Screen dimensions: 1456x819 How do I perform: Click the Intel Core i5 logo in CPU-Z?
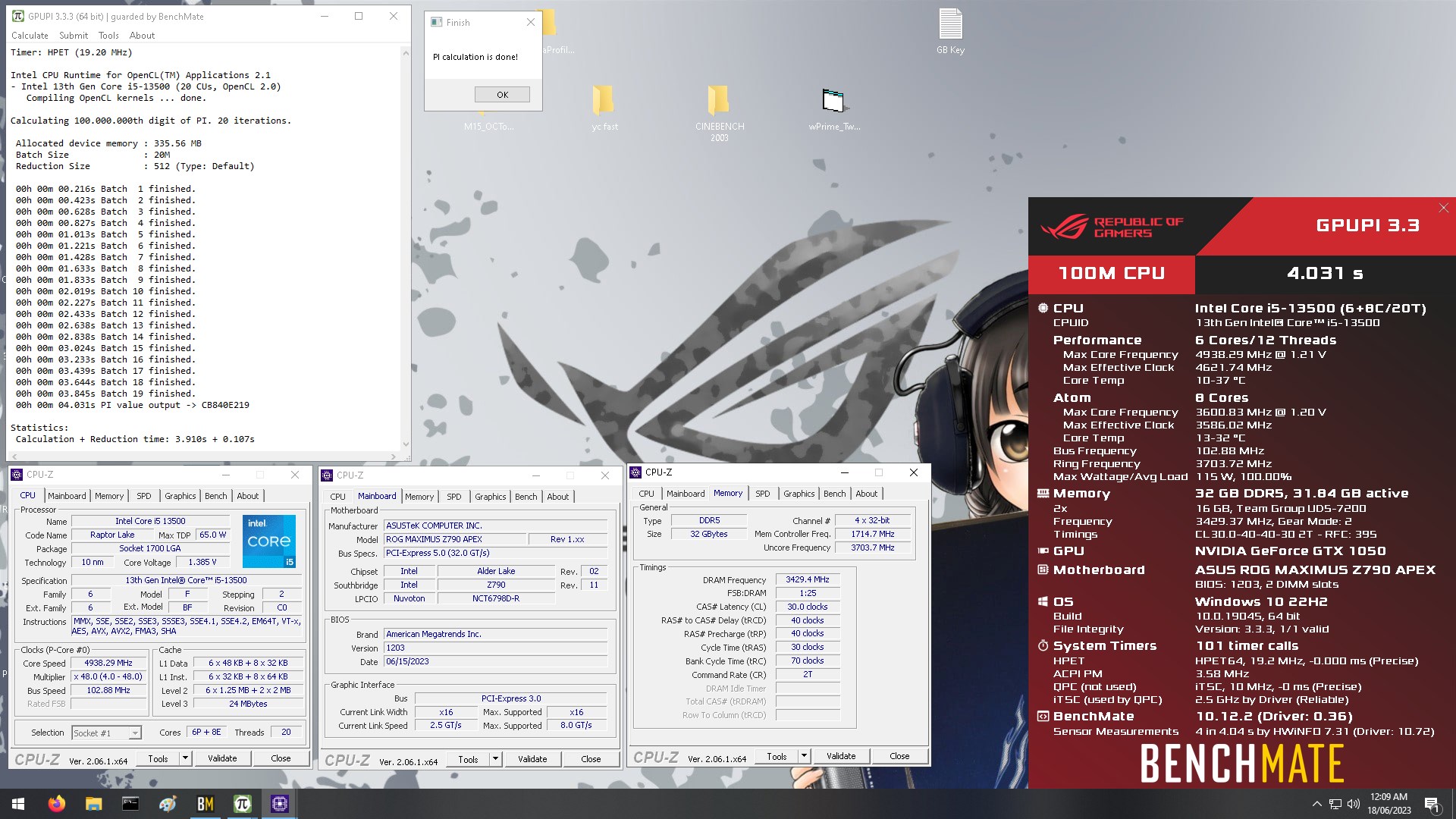[x=269, y=541]
